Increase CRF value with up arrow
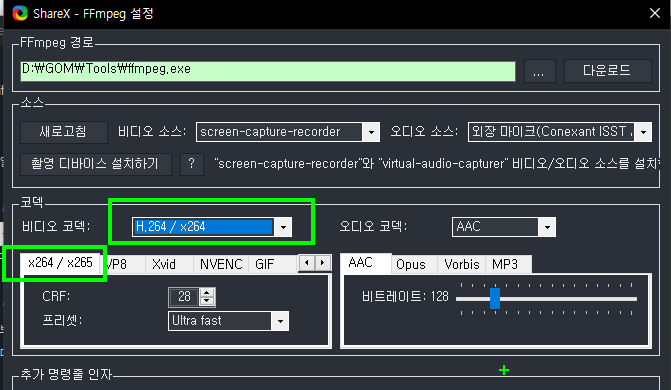Viewport: 671px width, 390px height. [207, 293]
